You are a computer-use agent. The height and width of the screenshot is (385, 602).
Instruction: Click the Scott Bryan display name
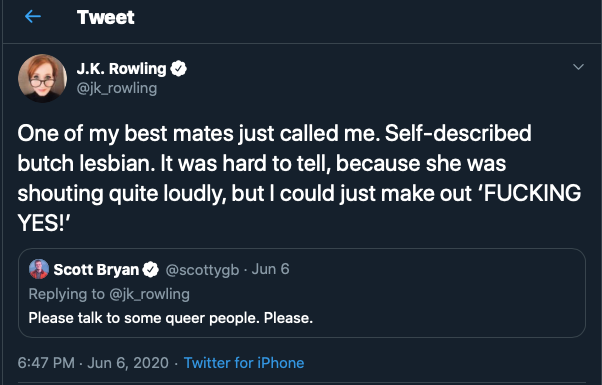click(x=96, y=269)
